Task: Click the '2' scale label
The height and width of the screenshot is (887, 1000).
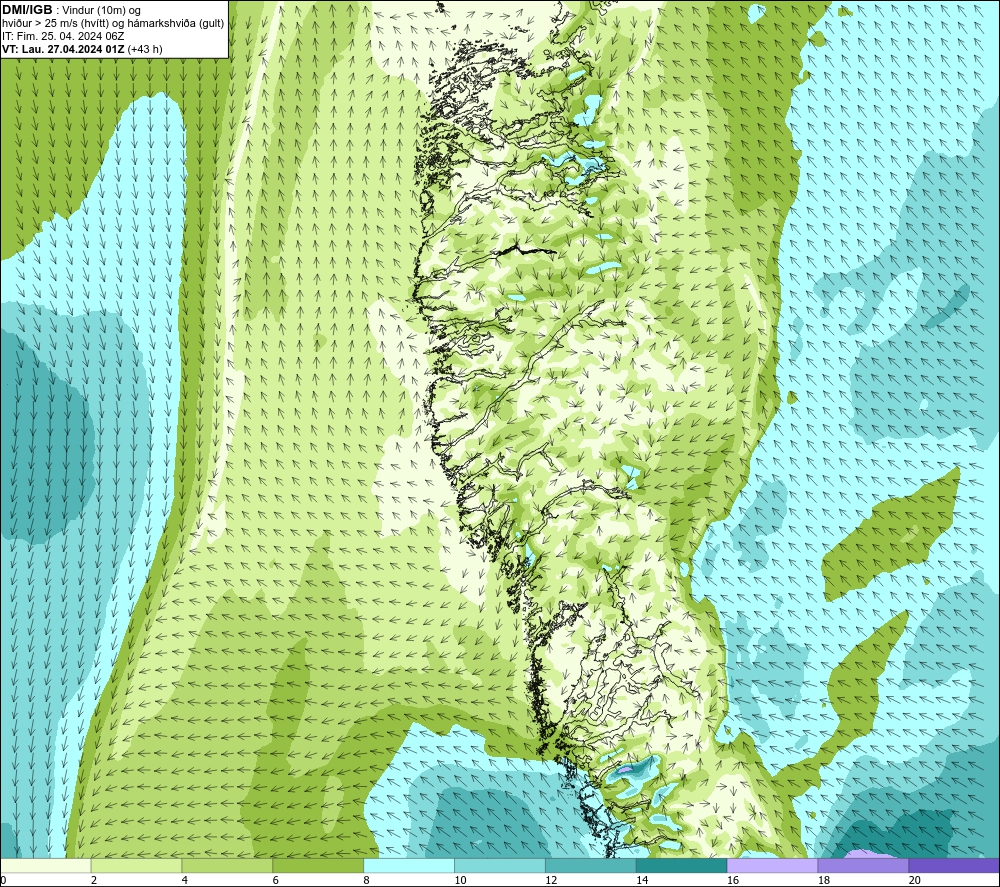Action: pyautogui.click(x=94, y=880)
